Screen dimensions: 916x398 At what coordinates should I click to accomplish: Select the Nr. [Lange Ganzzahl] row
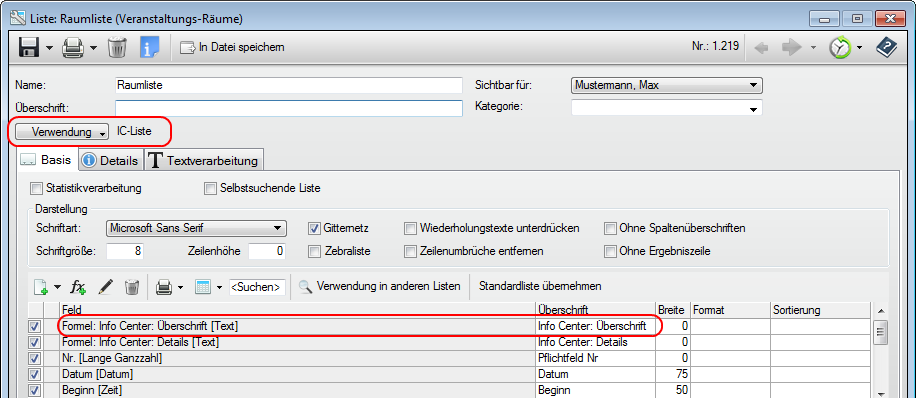297,358
